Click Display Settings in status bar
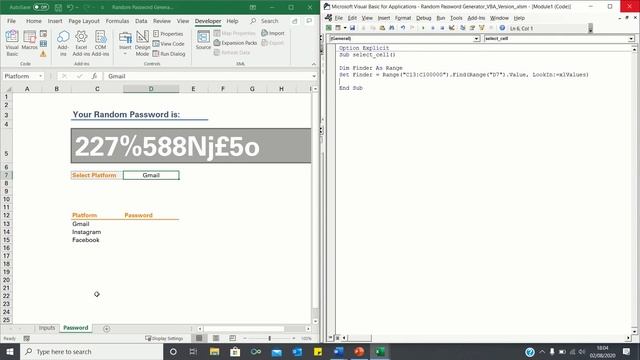The height and width of the screenshot is (360, 640). click(x=164, y=338)
